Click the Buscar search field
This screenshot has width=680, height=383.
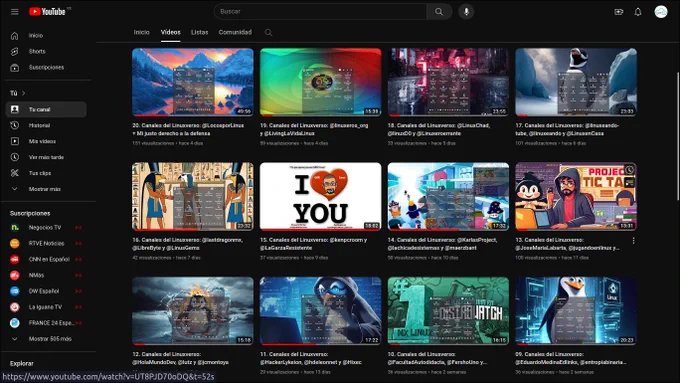(320, 12)
